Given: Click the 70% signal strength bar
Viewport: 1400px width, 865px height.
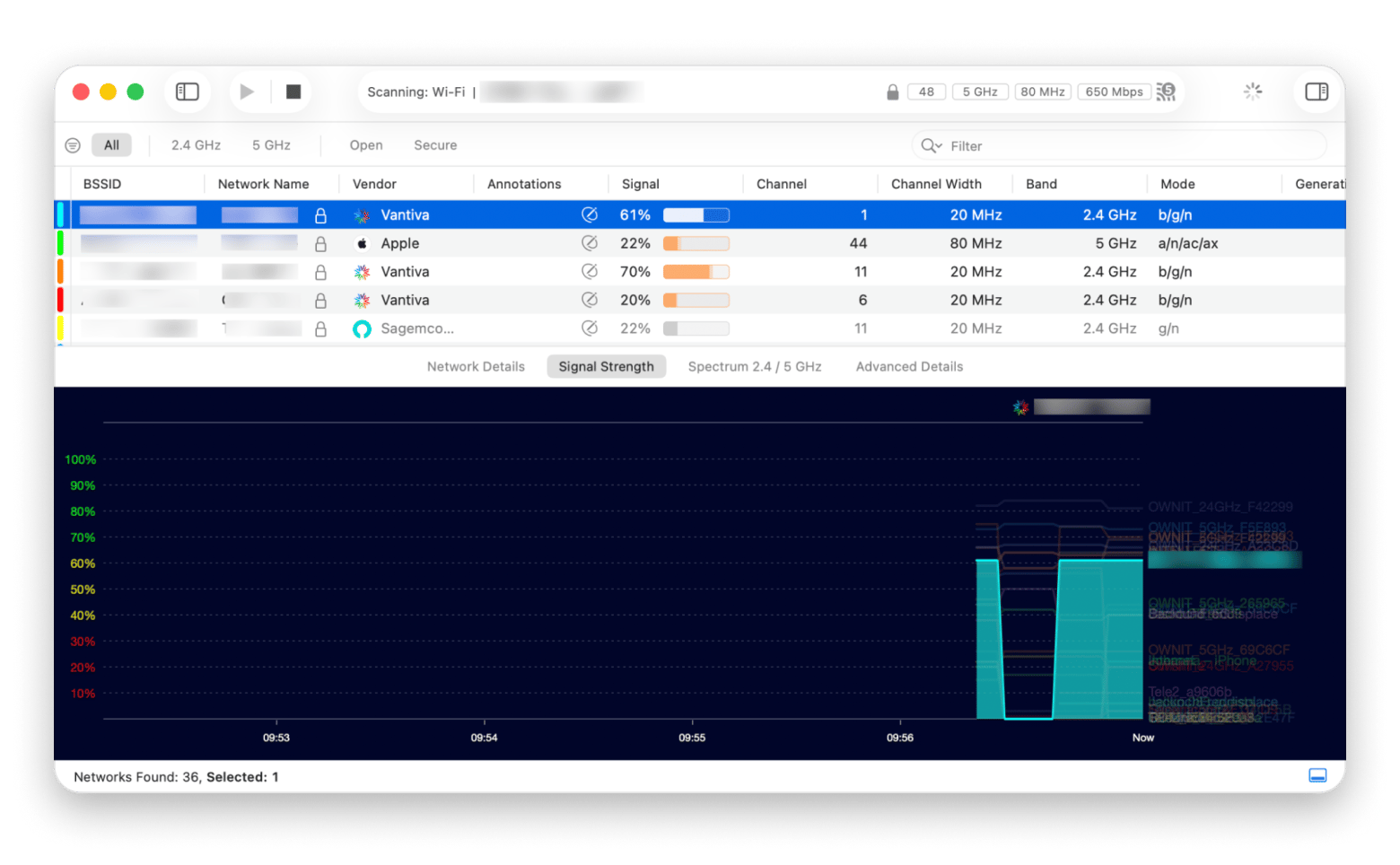Looking at the screenshot, I should coord(696,272).
